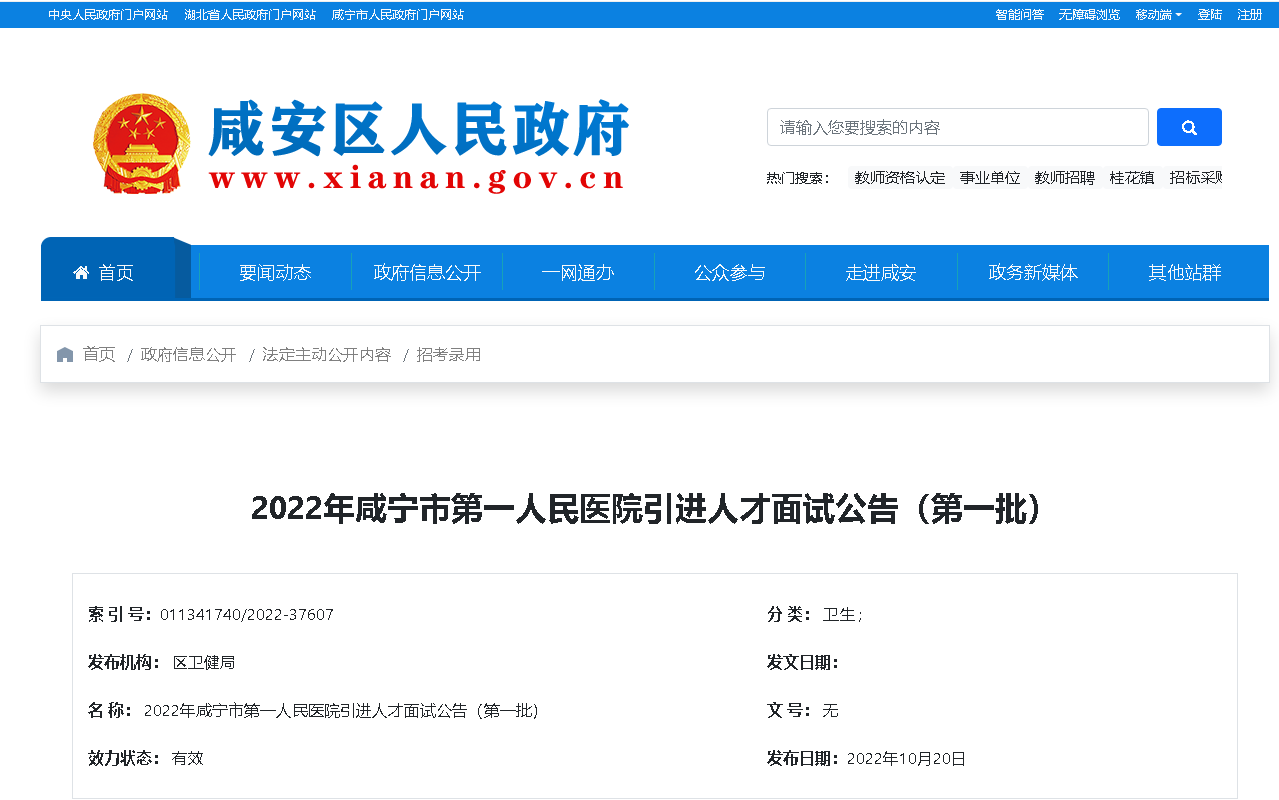Viewport: 1279px width, 800px height.
Task: Click the publishing agency value 区卫健局
Action: 204,662
